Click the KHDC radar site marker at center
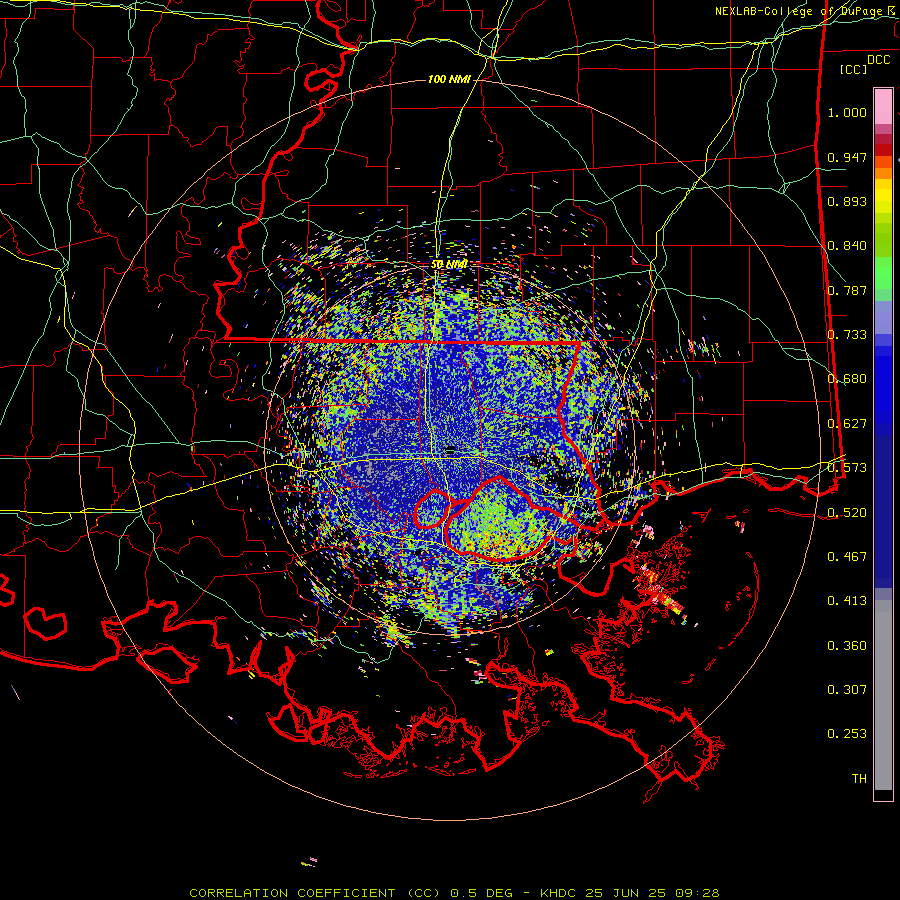The image size is (900, 900). click(x=450, y=451)
